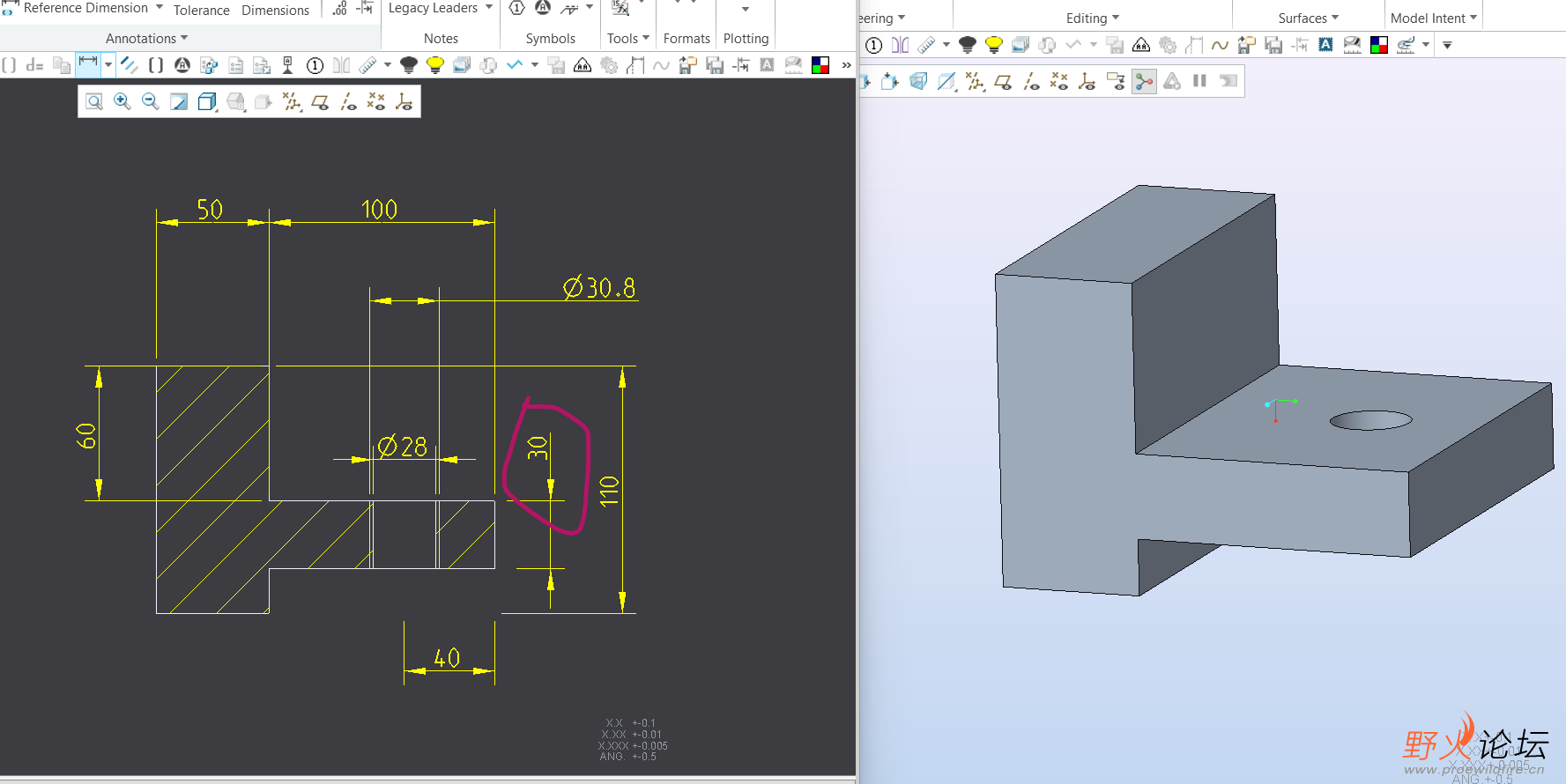Expand the Annotations group dropdown
The height and width of the screenshot is (784, 1566).
point(146,39)
